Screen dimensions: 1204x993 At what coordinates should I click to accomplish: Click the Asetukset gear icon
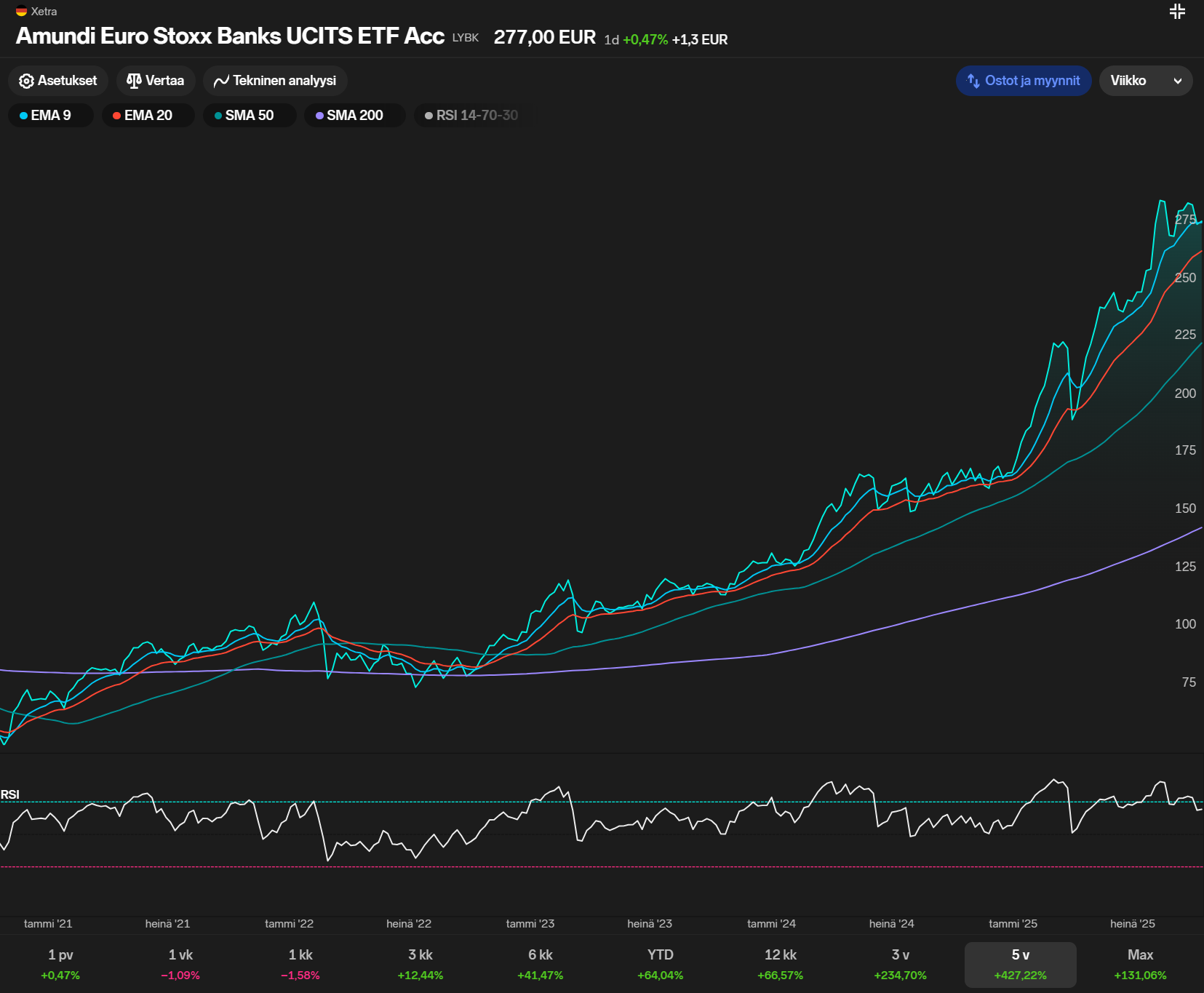click(26, 81)
